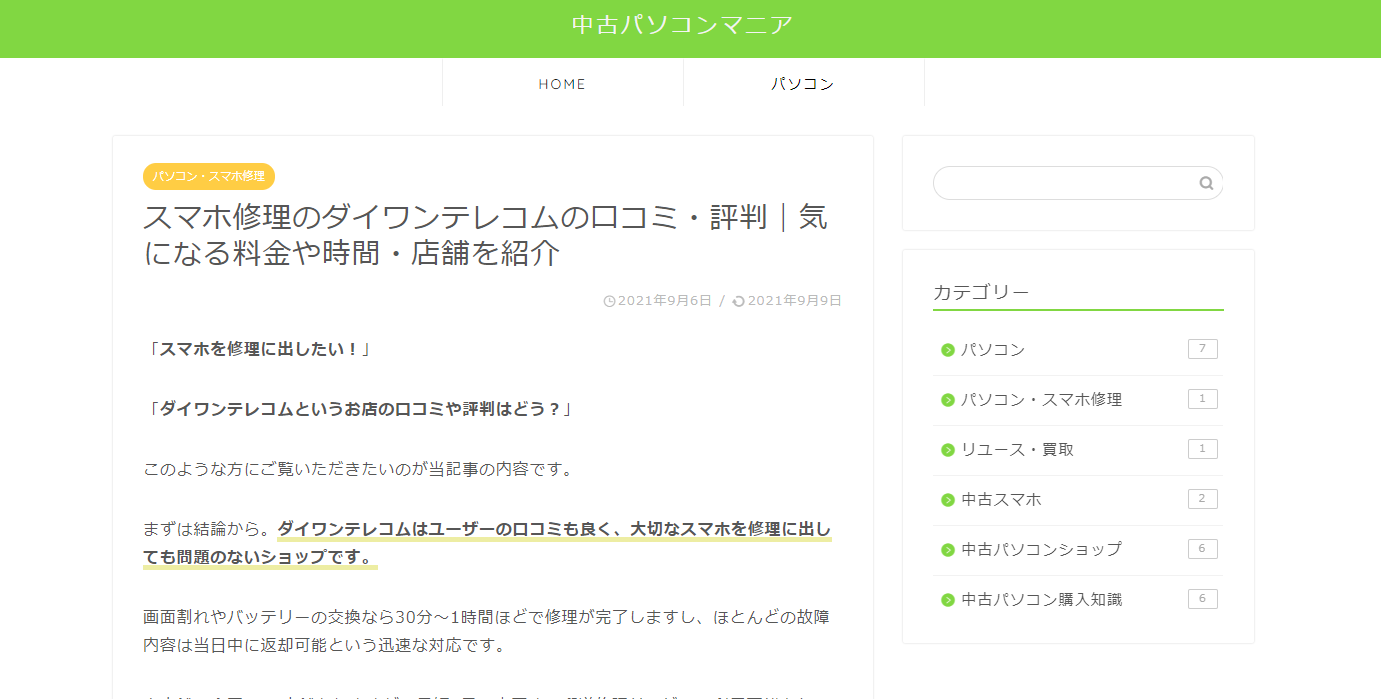Open the 中古パソコン購入知識 category
The width and height of the screenshot is (1381, 699).
click(x=1041, y=600)
